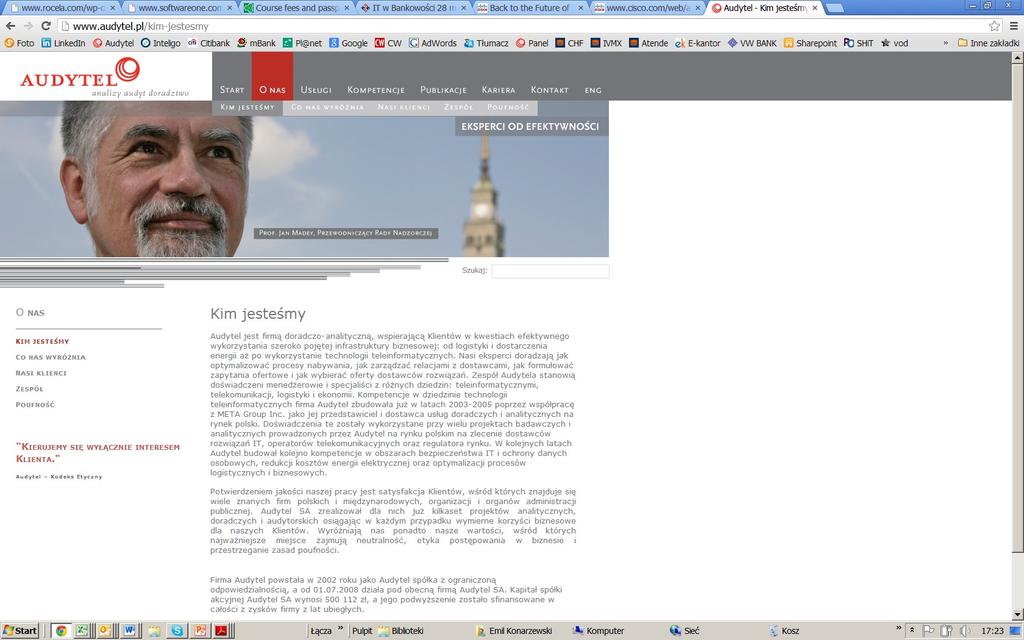Open Skype from the taskbar
The height and width of the screenshot is (640, 1024).
coord(177,631)
